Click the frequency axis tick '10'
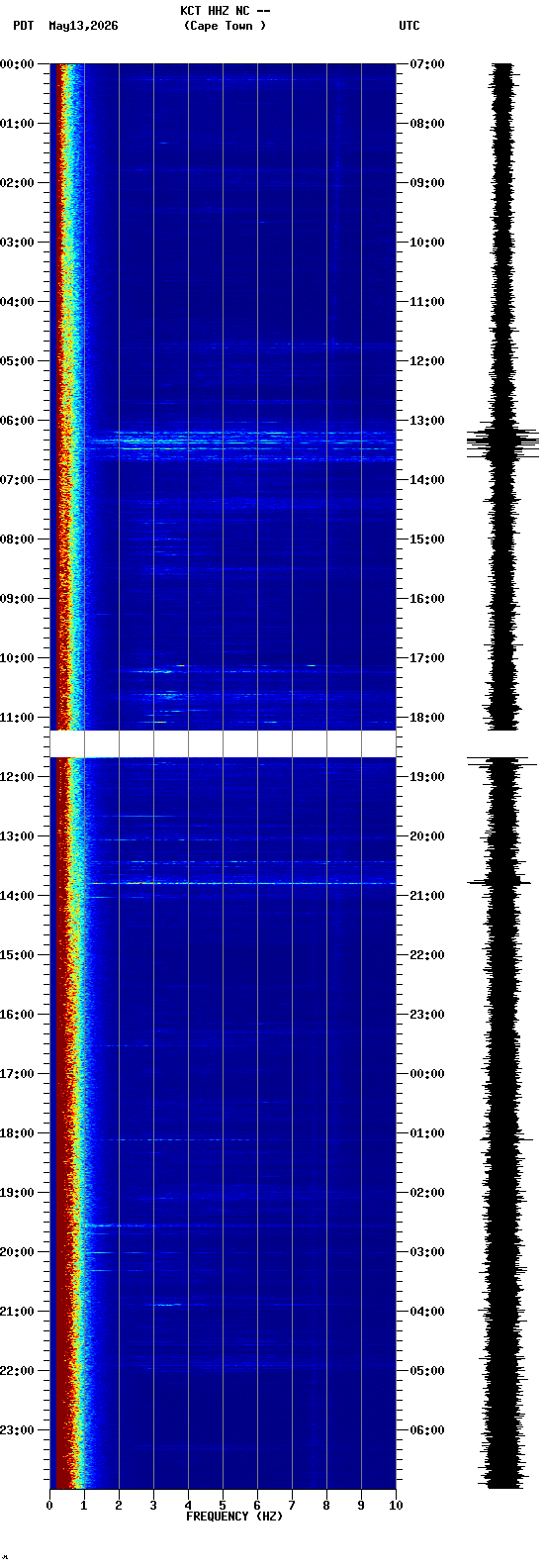The image size is (546, 1568). (396, 1506)
